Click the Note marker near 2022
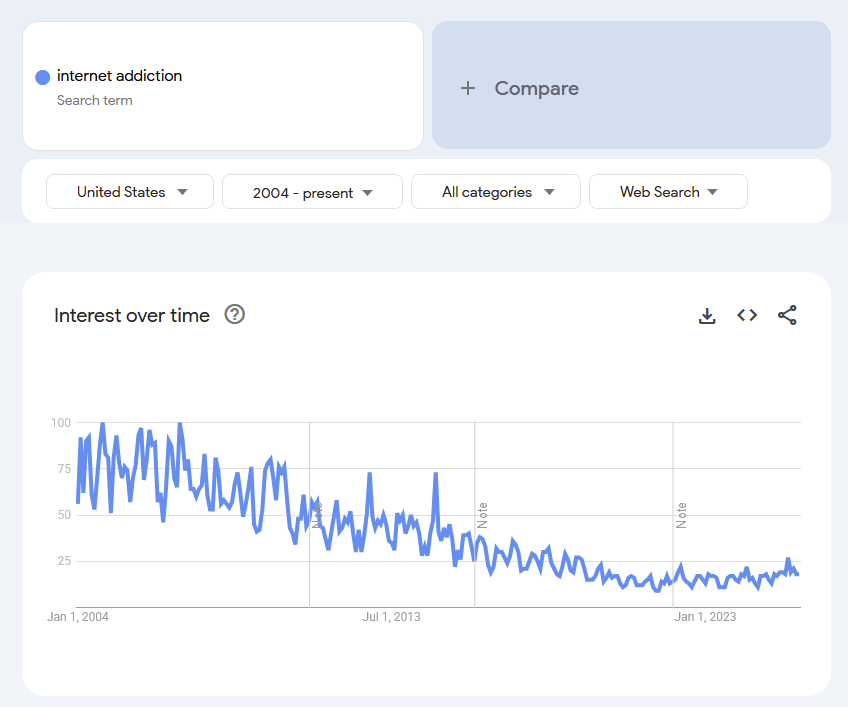The image size is (848, 707). (x=682, y=515)
